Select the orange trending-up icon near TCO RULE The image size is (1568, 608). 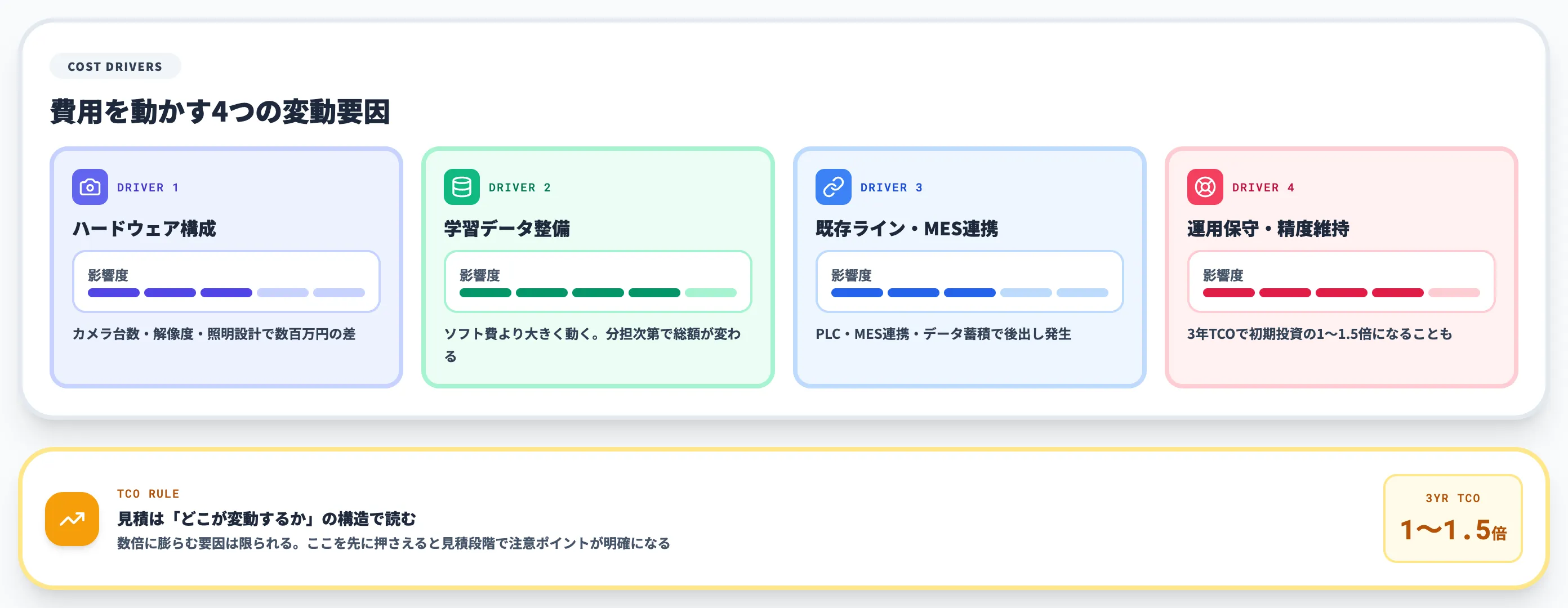(x=72, y=518)
